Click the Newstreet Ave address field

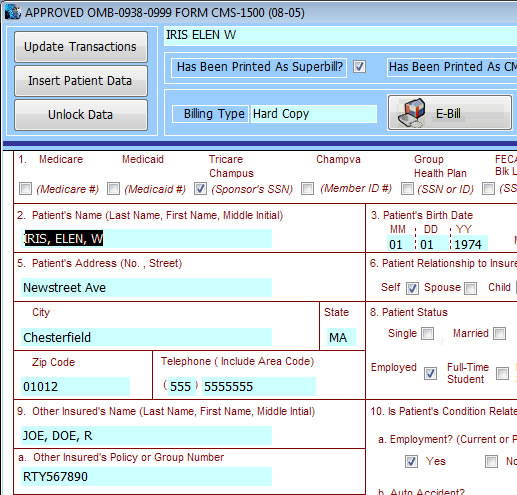click(146, 288)
